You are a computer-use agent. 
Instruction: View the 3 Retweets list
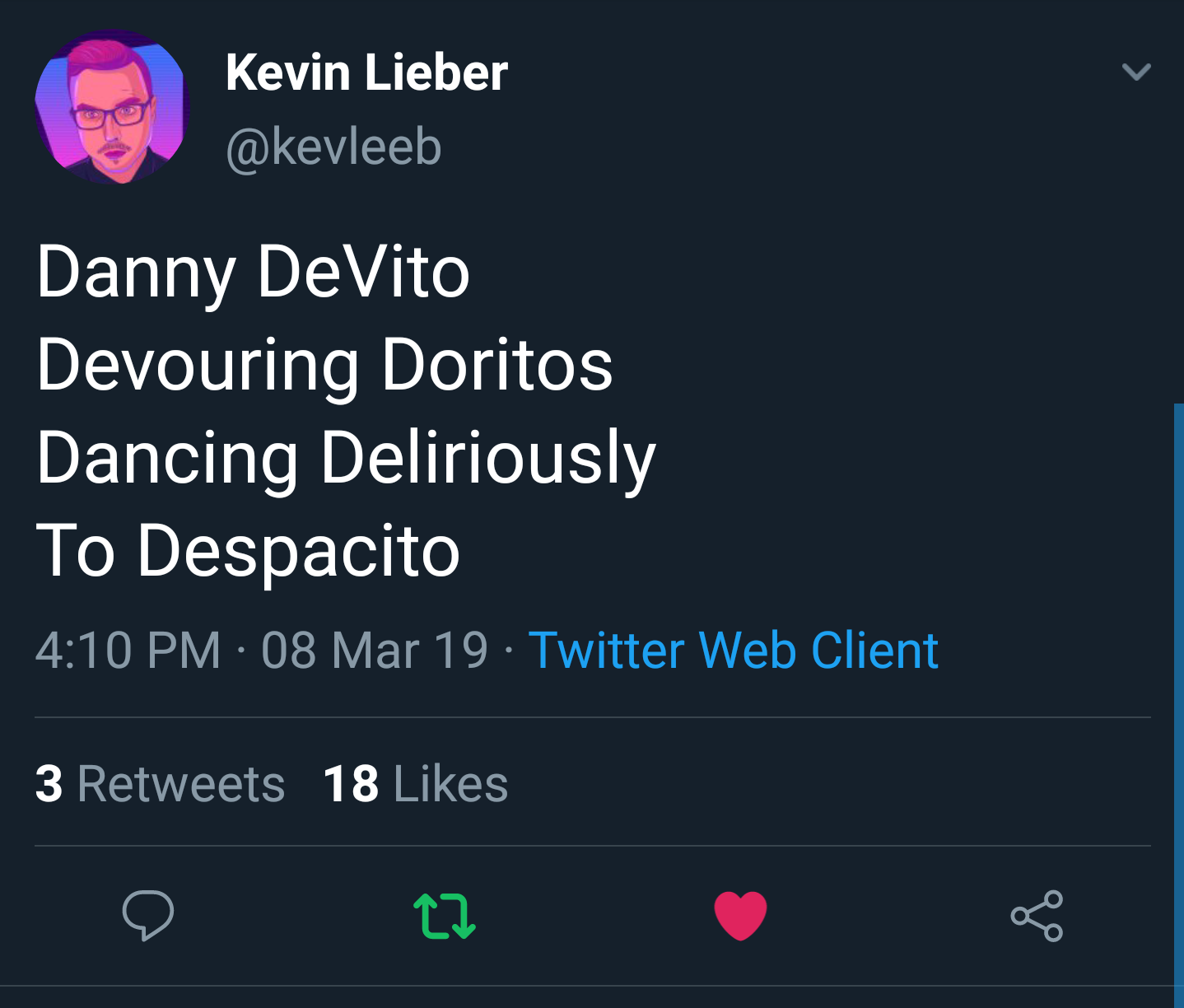point(160,783)
